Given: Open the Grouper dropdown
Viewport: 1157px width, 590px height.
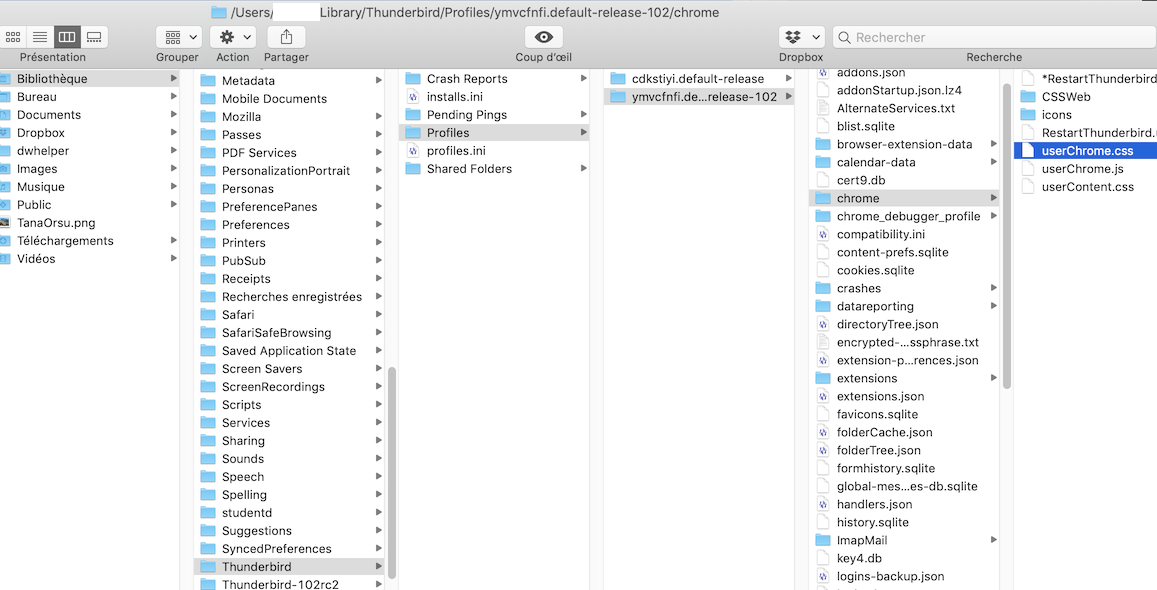Looking at the screenshot, I should 179,37.
